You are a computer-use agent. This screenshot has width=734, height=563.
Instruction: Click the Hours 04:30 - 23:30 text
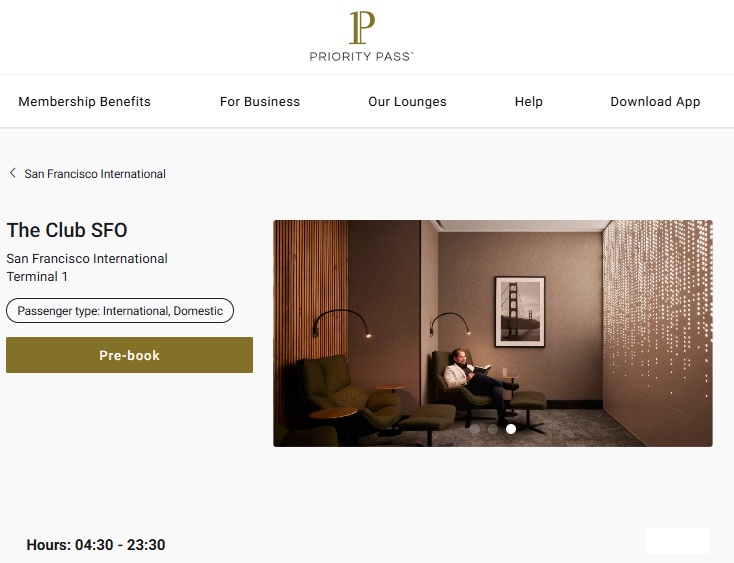(96, 545)
